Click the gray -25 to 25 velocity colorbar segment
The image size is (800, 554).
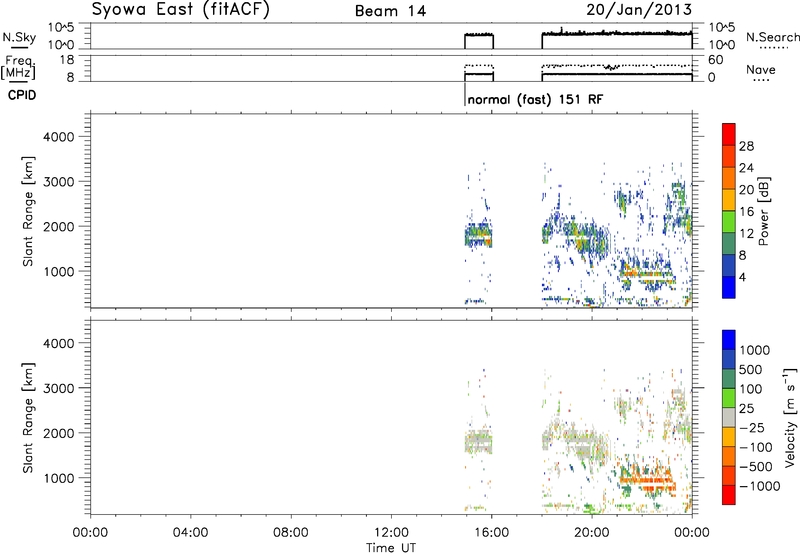(x=729, y=417)
